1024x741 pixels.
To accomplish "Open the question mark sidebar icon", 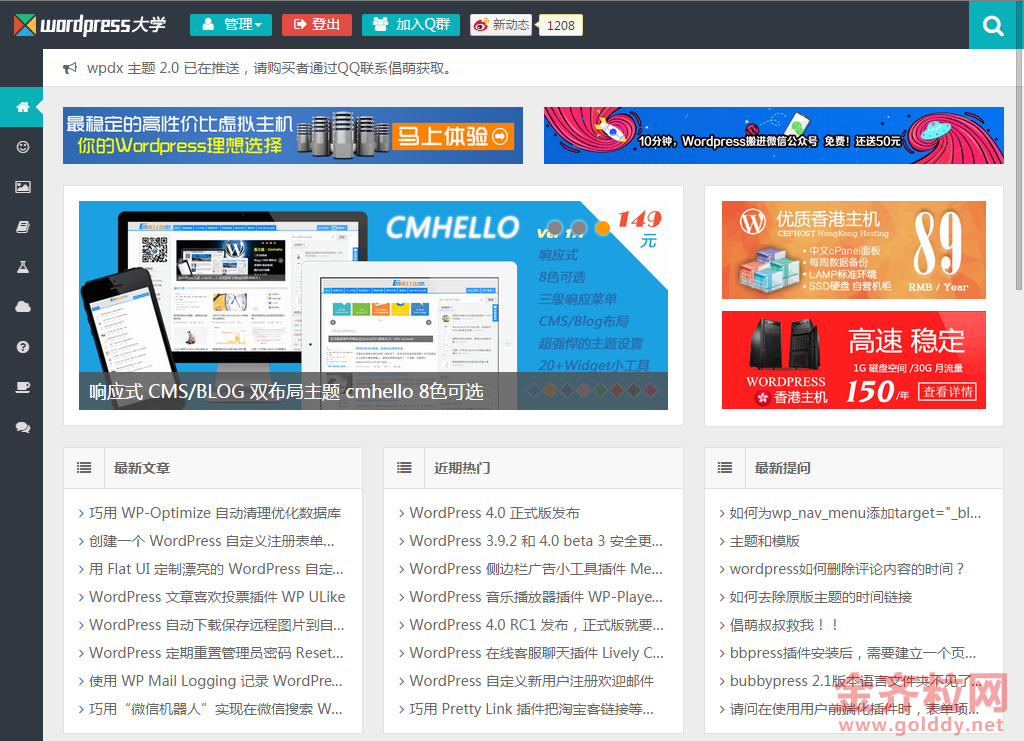I will pyautogui.click(x=22, y=347).
